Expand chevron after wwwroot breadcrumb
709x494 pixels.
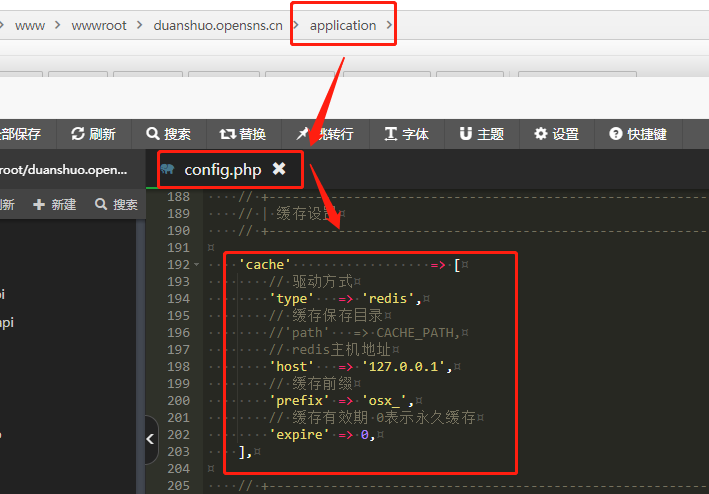point(140,25)
